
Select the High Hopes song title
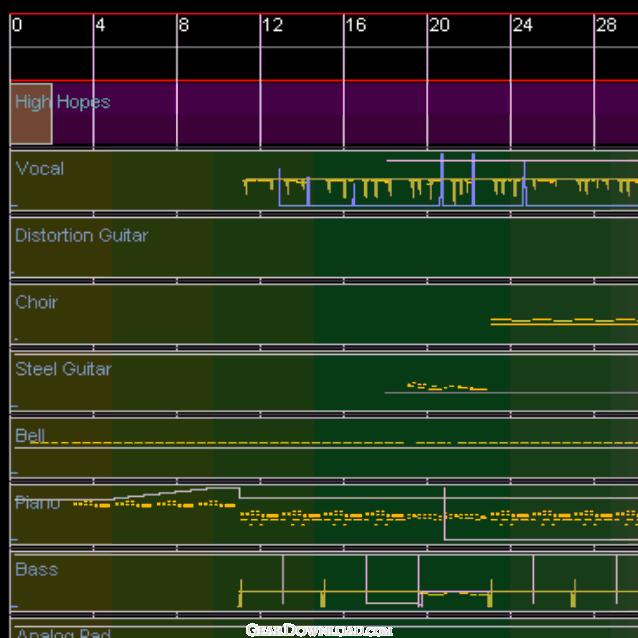(x=63, y=102)
